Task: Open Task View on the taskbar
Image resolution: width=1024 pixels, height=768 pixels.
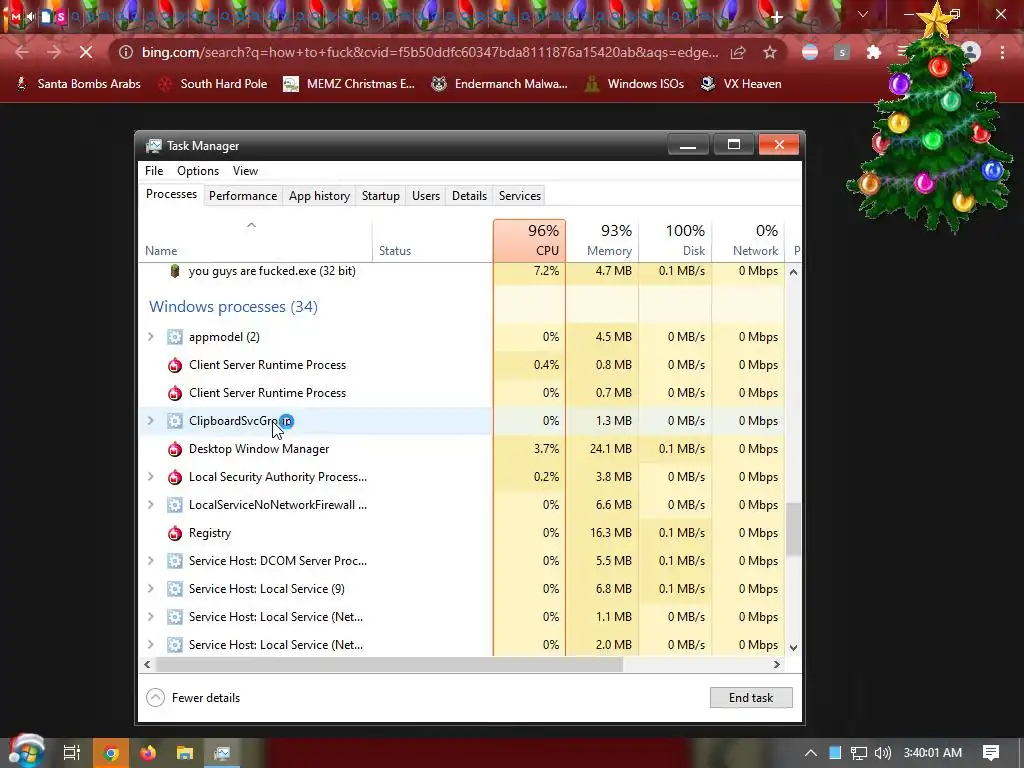Action: point(71,753)
